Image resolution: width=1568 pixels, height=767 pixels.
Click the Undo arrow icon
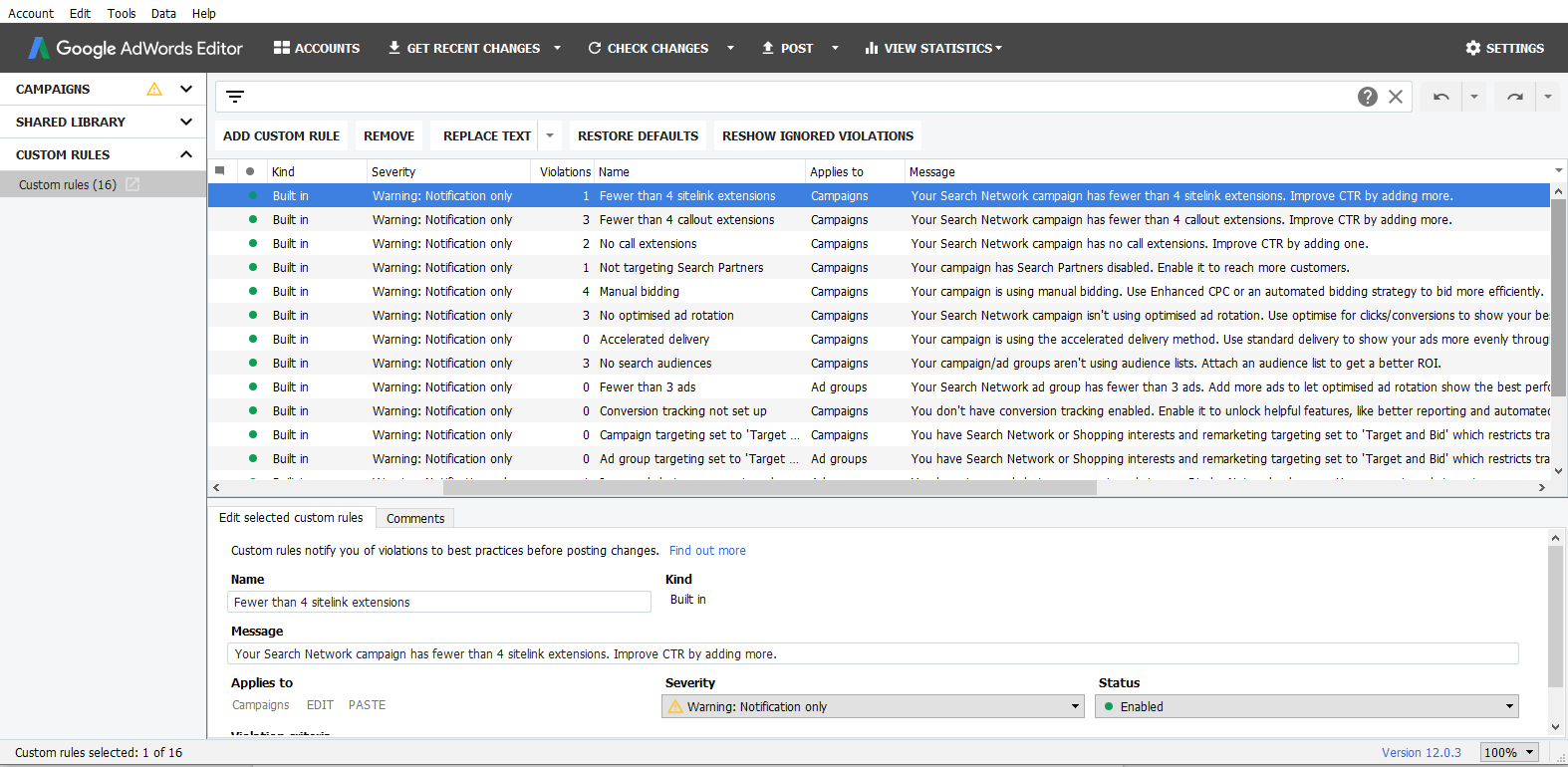click(1440, 97)
